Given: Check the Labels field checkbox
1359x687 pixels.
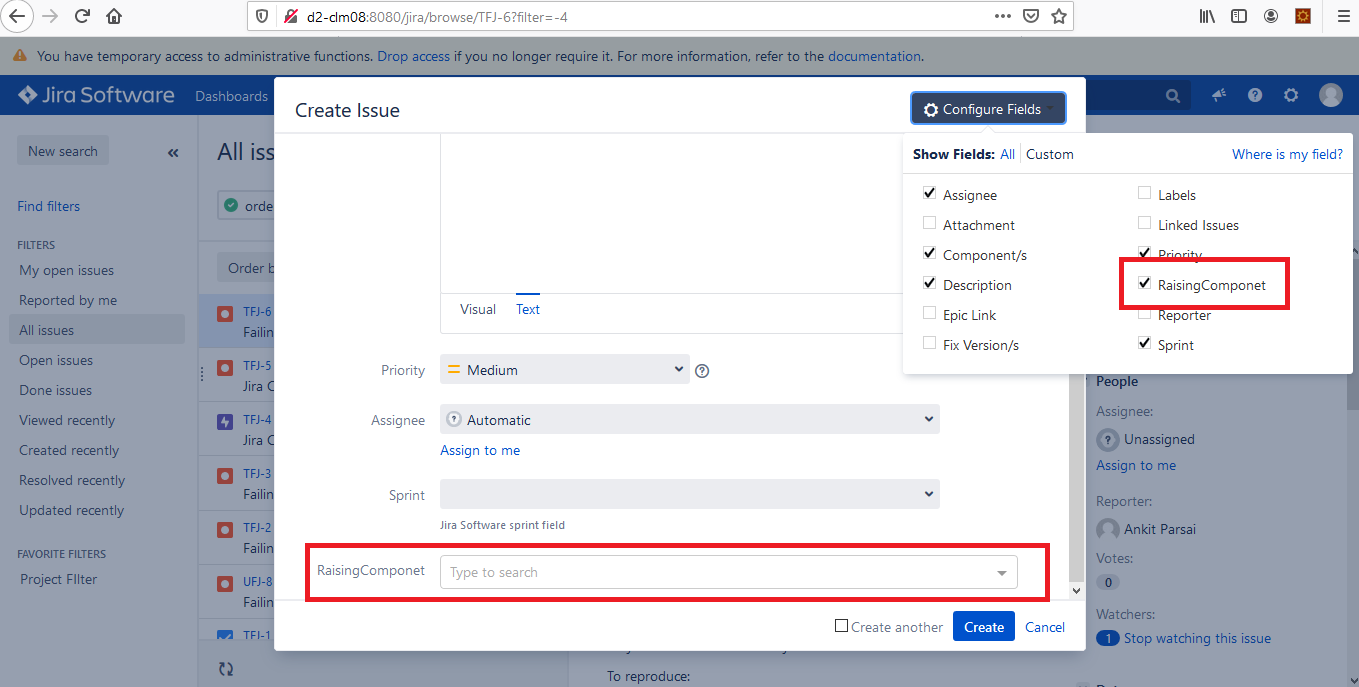Looking at the screenshot, I should pos(1145,194).
